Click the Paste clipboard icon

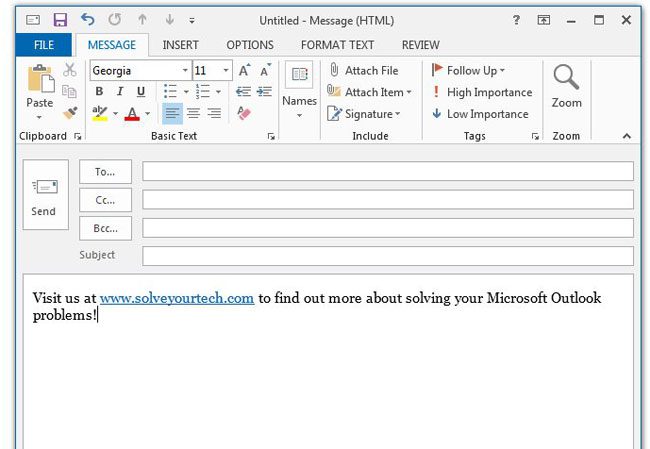coord(40,80)
